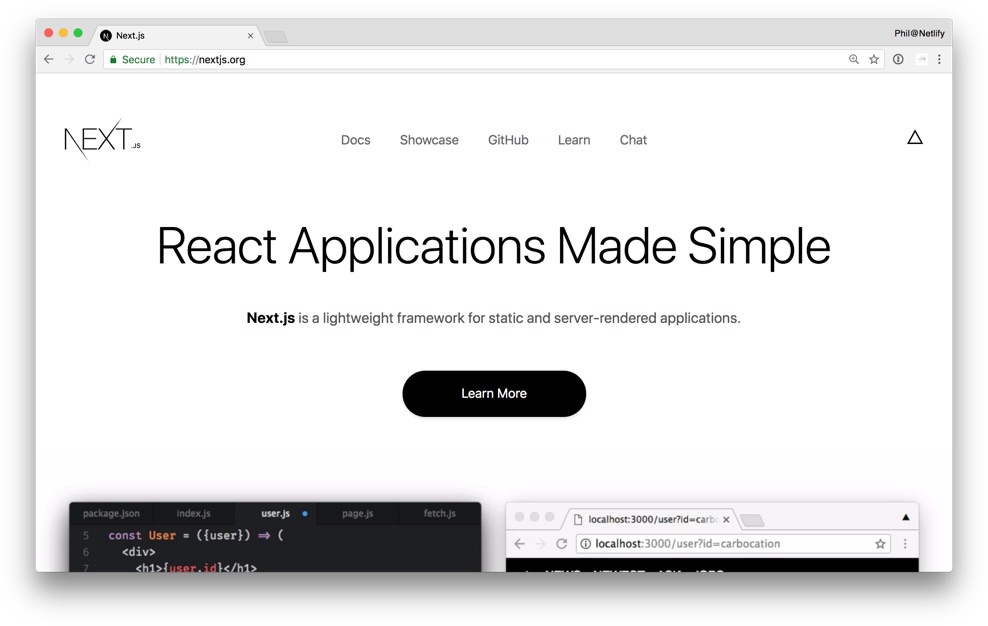
Task: Bookmark the page with the star icon
Action: coord(872,59)
